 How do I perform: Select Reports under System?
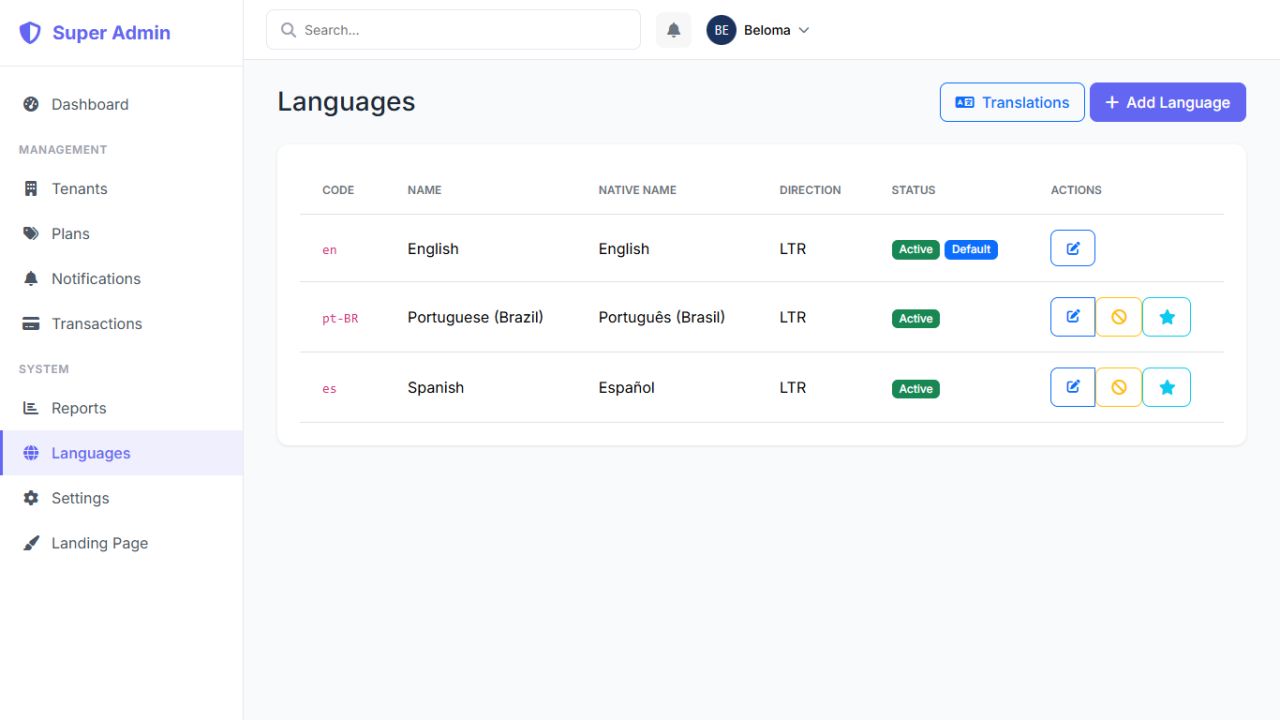[79, 408]
